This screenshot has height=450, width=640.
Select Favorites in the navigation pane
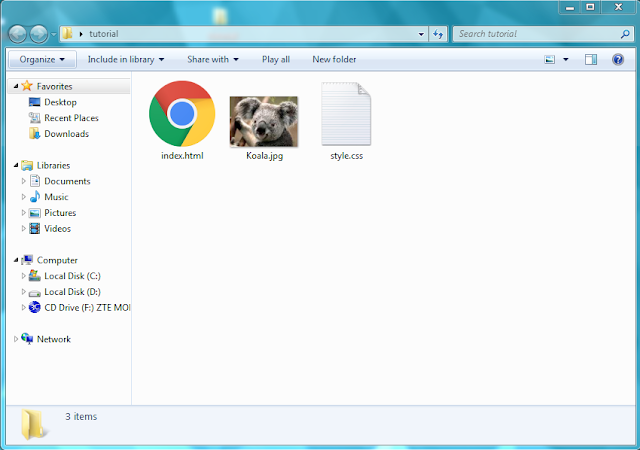coord(54,86)
